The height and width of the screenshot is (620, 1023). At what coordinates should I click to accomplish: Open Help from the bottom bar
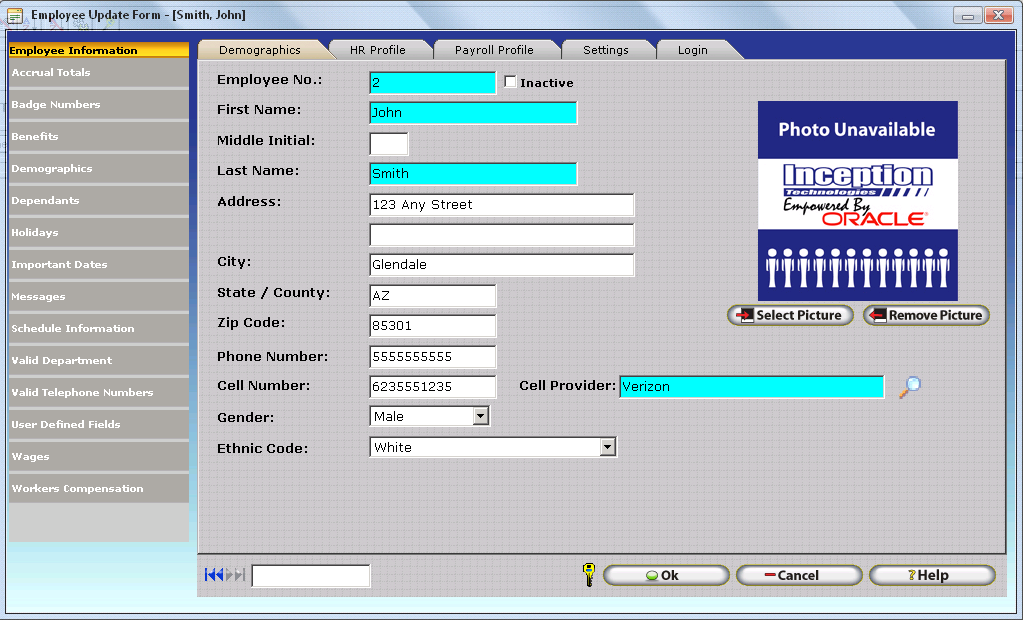click(x=931, y=575)
